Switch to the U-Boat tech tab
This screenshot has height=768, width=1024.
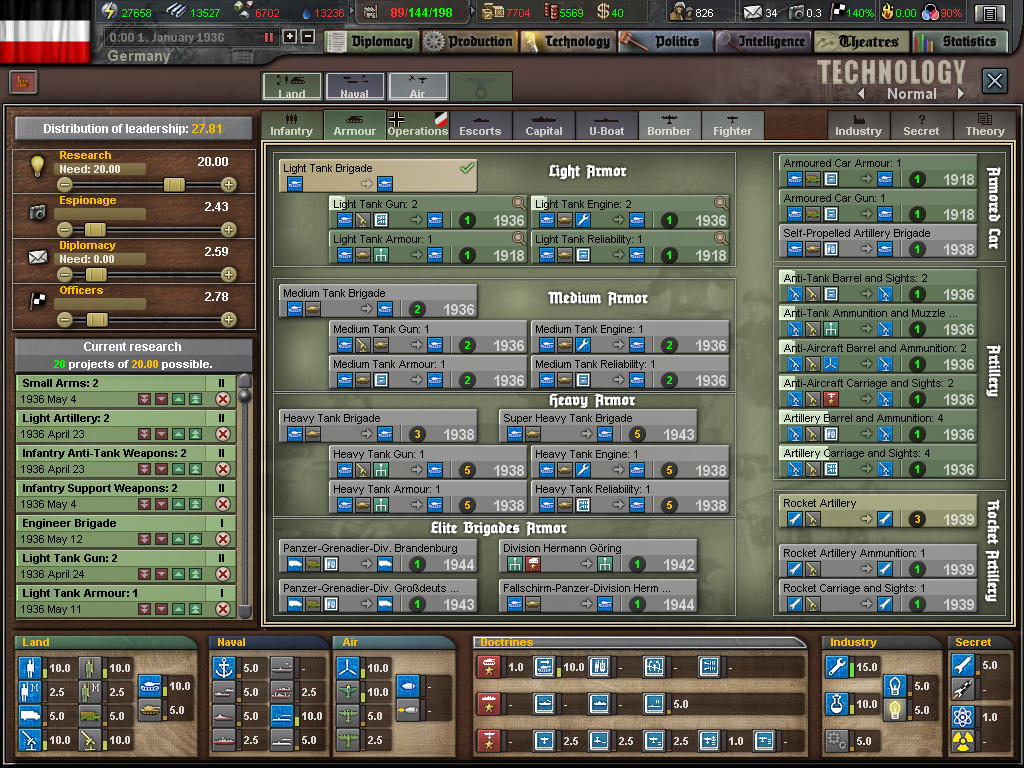tap(607, 125)
